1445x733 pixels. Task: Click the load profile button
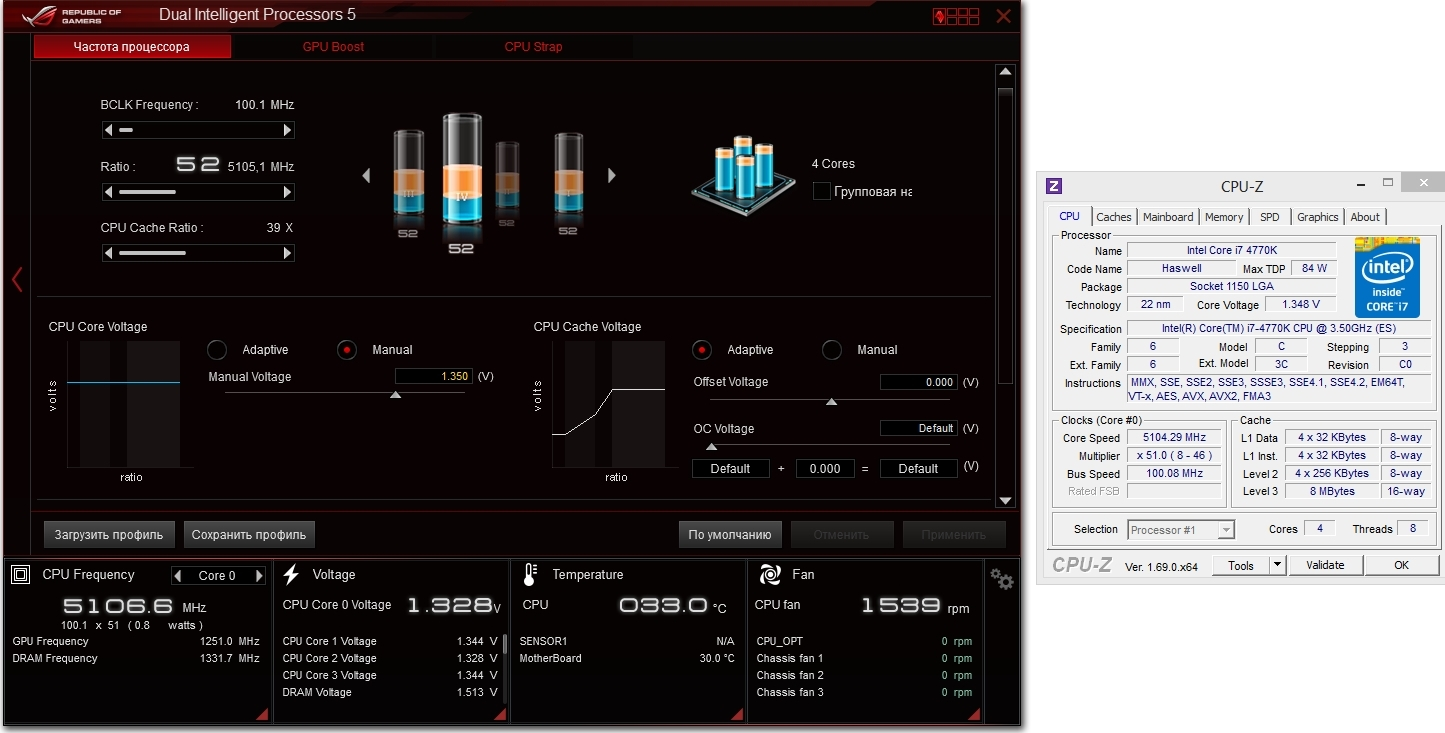click(x=110, y=534)
